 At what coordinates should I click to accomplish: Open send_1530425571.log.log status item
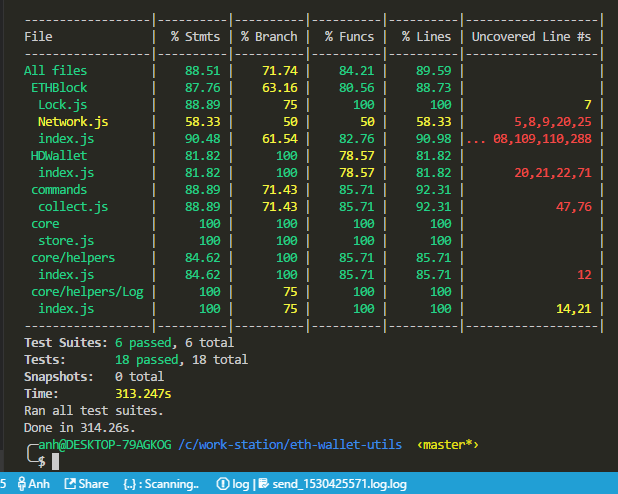pyautogui.click(x=333, y=484)
